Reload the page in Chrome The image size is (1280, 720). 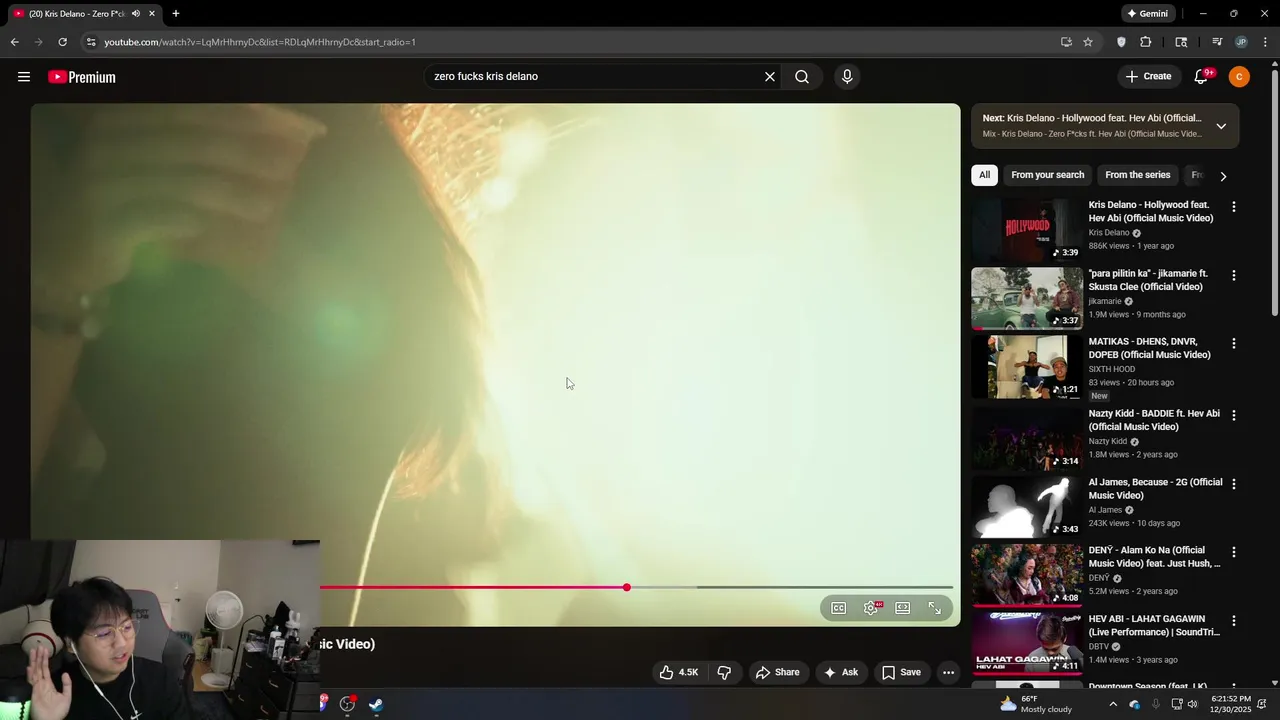point(62,42)
